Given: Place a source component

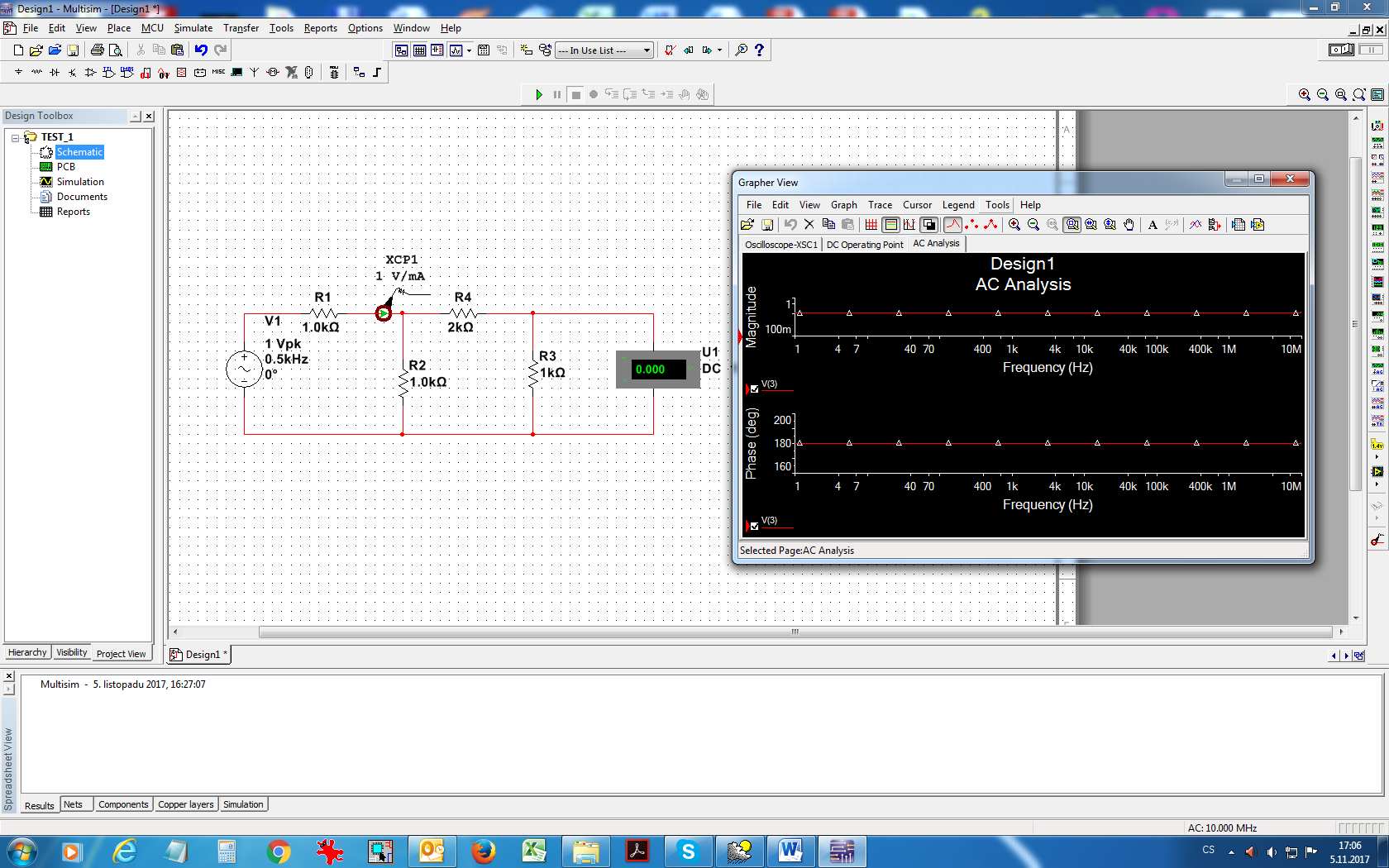Looking at the screenshot, I should (18, 73).
